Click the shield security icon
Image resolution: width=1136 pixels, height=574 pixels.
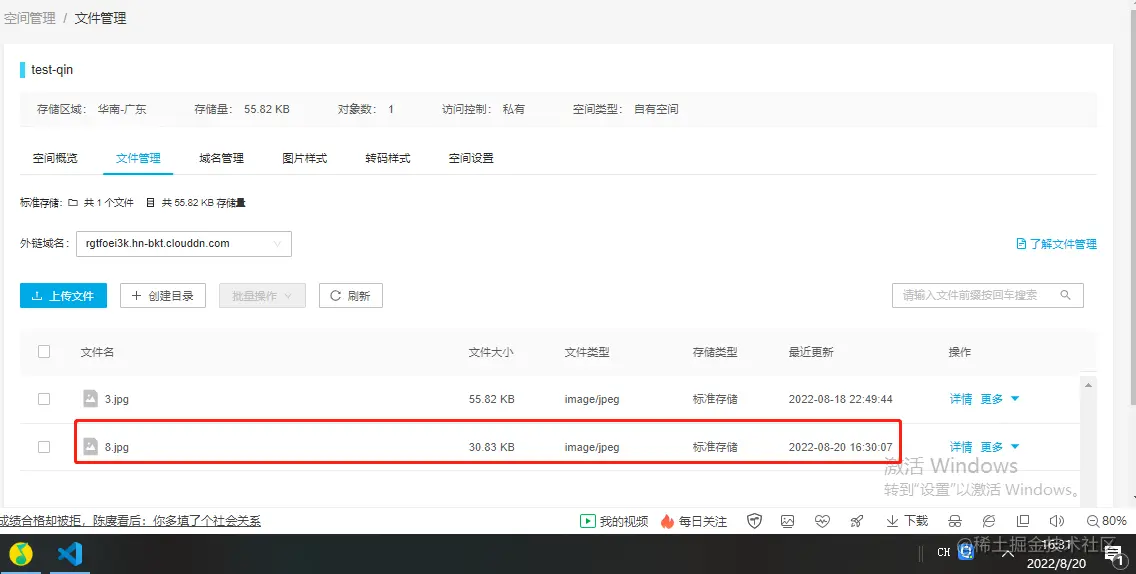[754, 521]
